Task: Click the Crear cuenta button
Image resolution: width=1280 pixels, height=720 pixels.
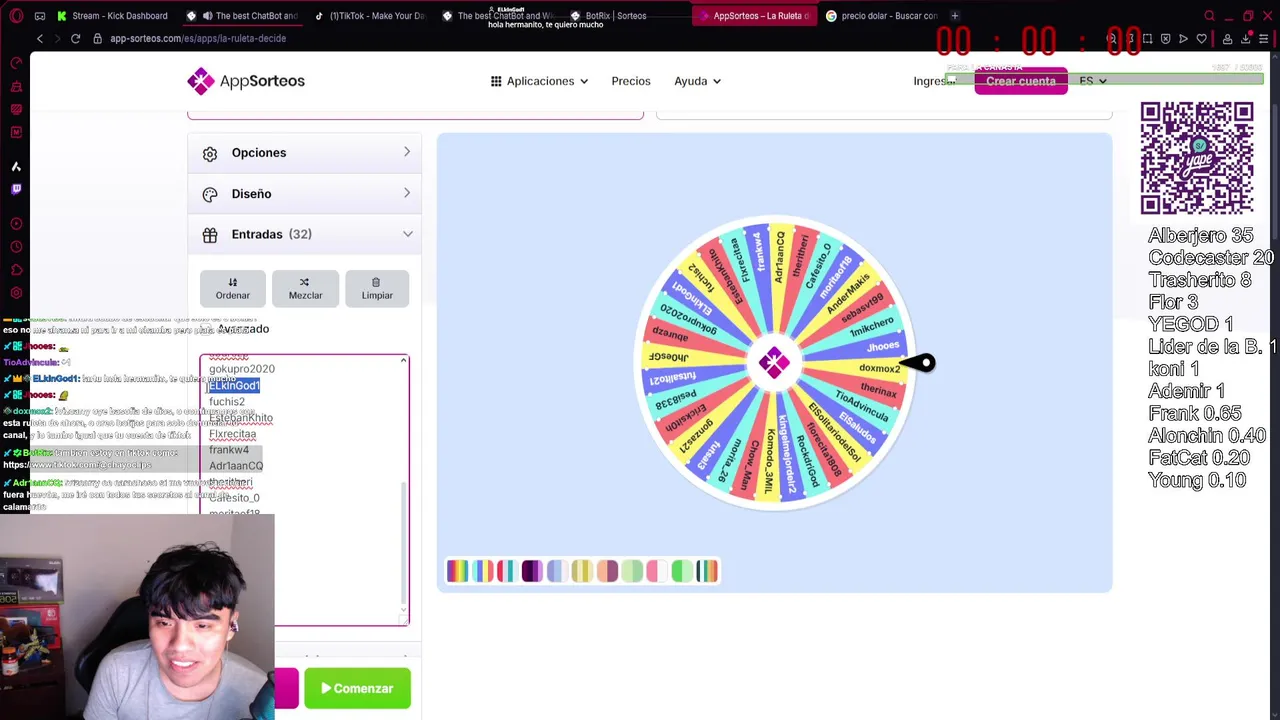Action: pyautogui.click(x=1021, y=81)
